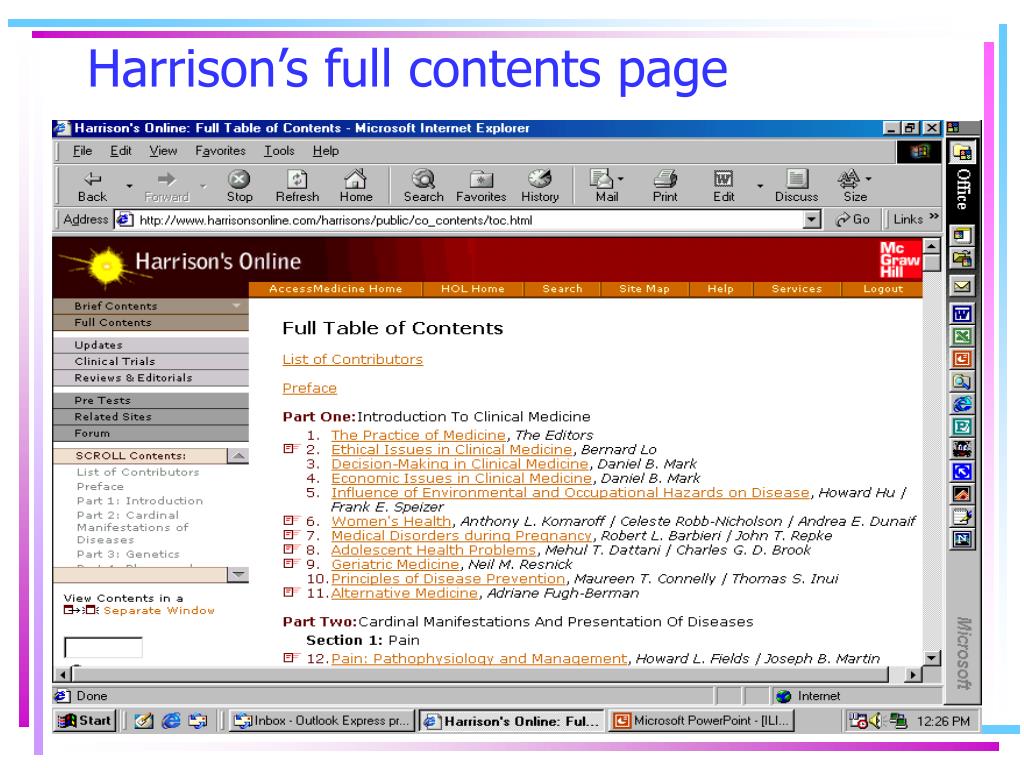Click the vertical scrollbar down arrow

coord(932,658)
